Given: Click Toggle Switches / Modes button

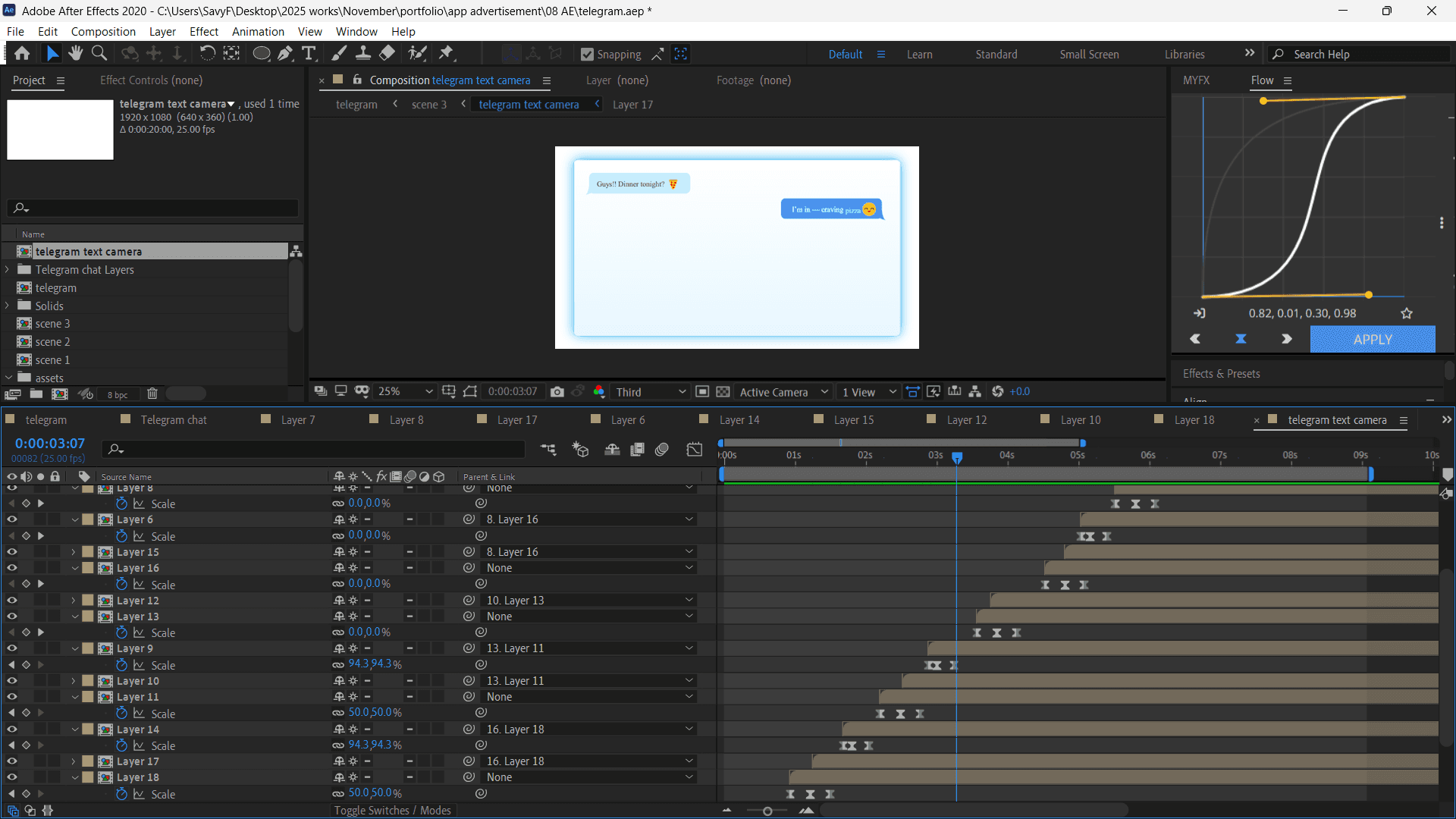Looking at the screenshot, I should [392, 811].
